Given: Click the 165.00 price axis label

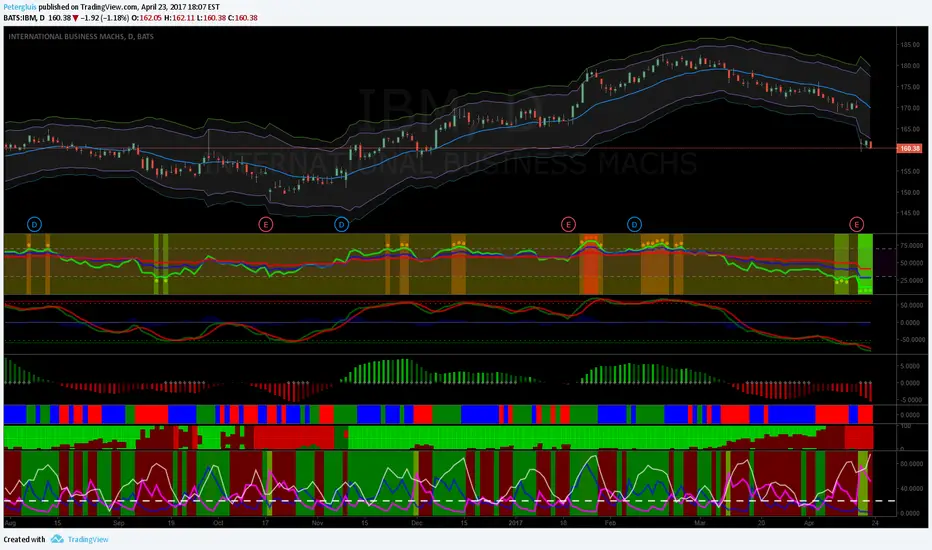Looking at the screenshot, I should click(x=909, y=129).
